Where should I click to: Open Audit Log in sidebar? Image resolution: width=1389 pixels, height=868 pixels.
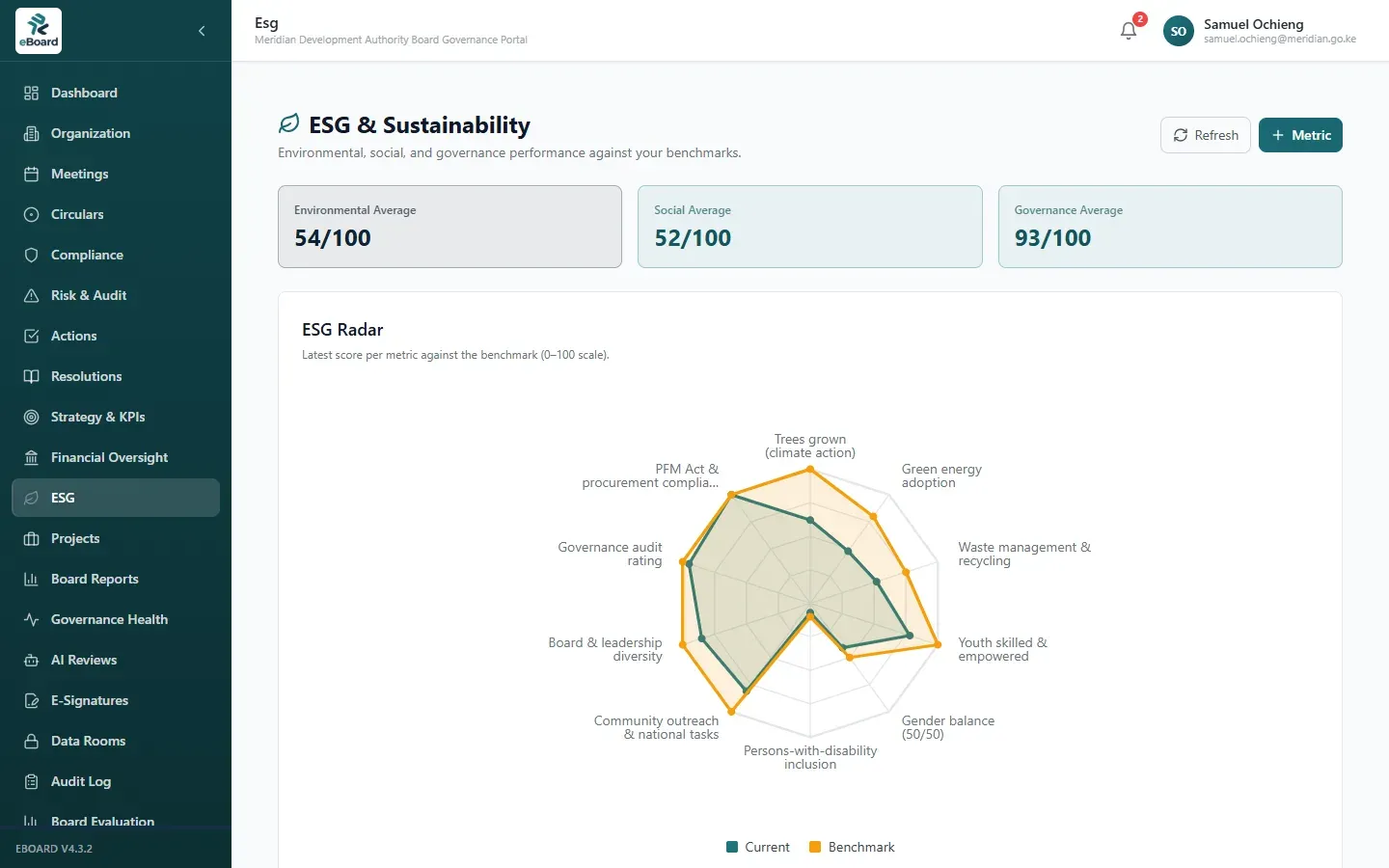tap(116, 781)
